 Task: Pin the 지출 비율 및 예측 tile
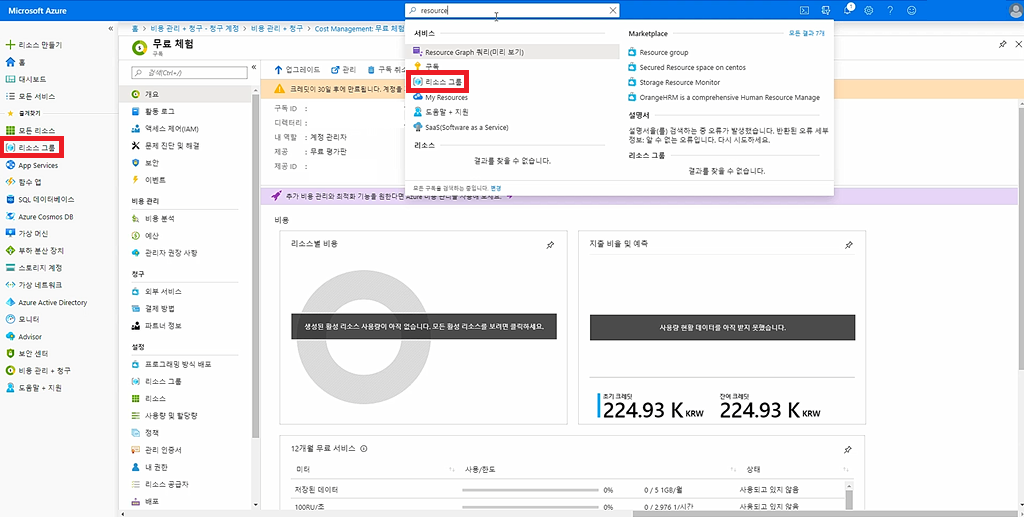click(x=849, y=245)
